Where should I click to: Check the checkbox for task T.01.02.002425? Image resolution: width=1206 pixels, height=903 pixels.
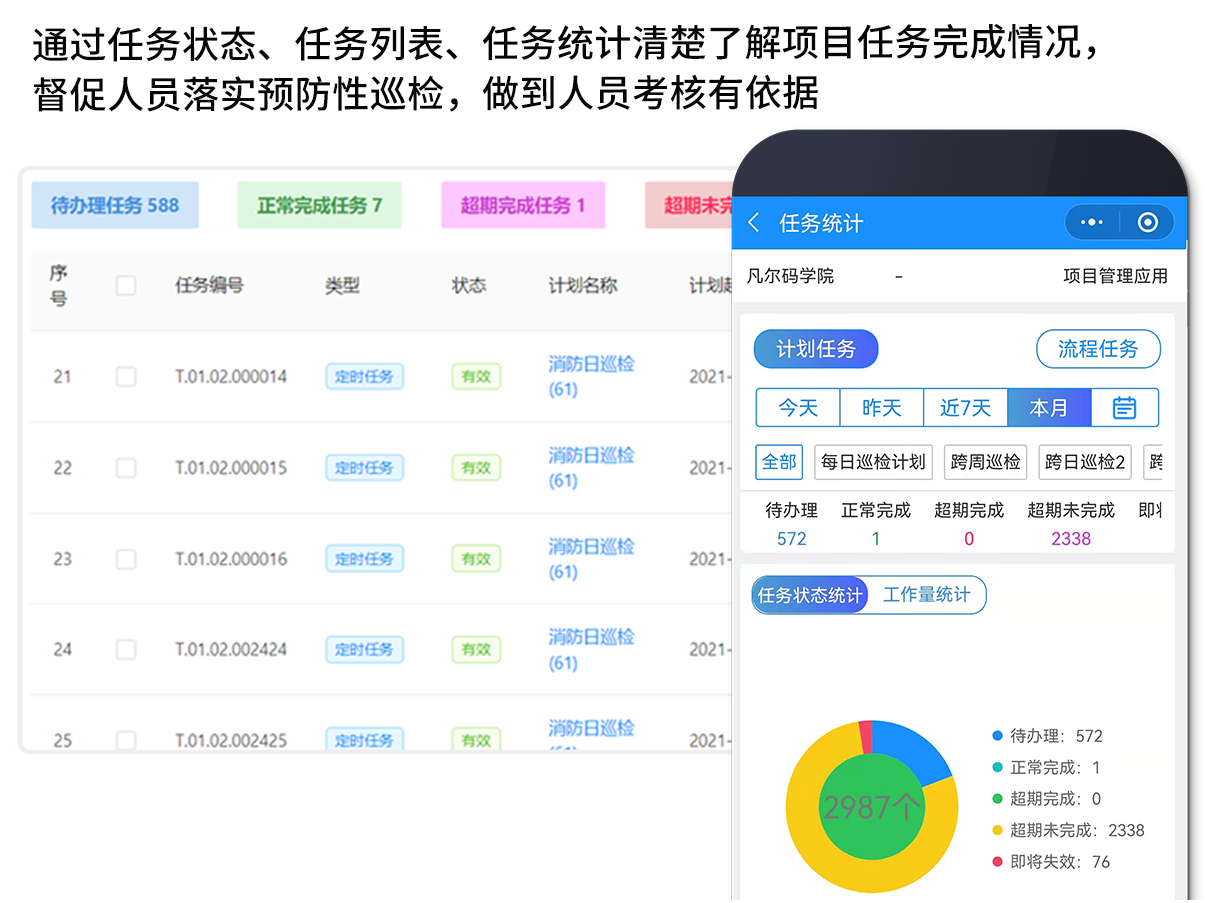coord(126,740)
